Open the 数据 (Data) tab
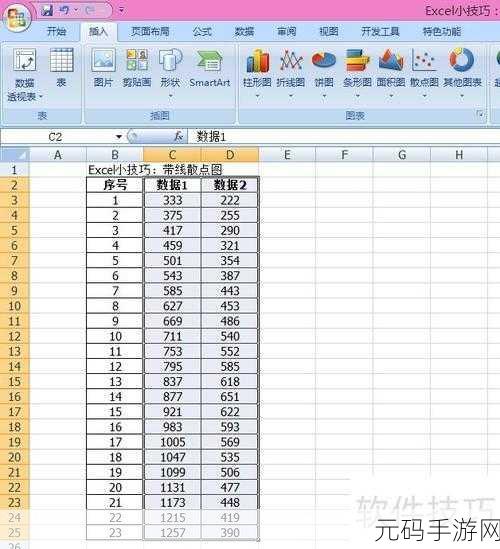Screen dimensions: 500x549 point(244,32)
